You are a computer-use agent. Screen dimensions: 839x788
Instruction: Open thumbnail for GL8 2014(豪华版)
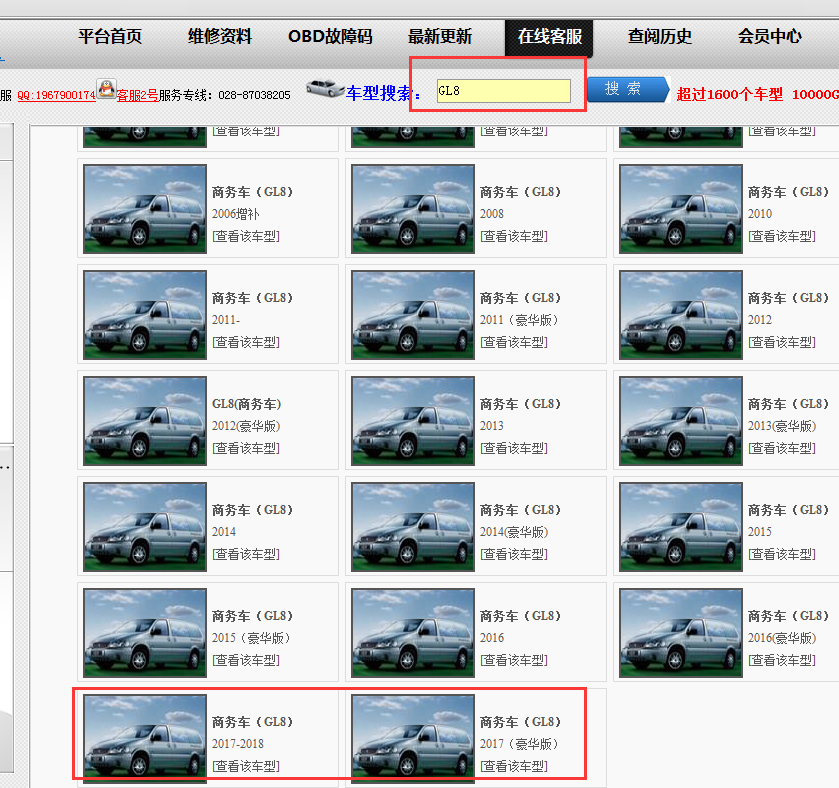pos(413,526)
